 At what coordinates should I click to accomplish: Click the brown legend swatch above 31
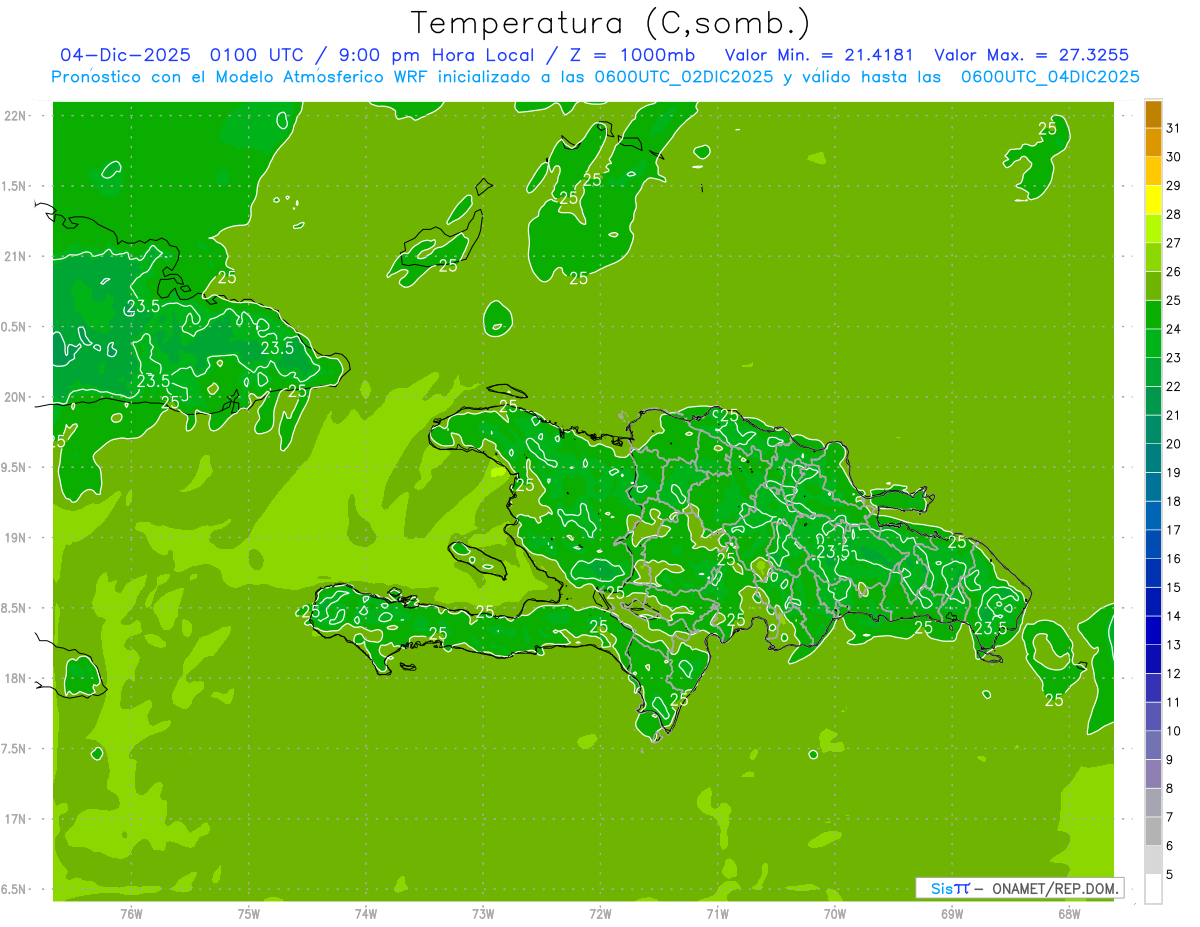pyautogui.click(x=1153, y=114)
